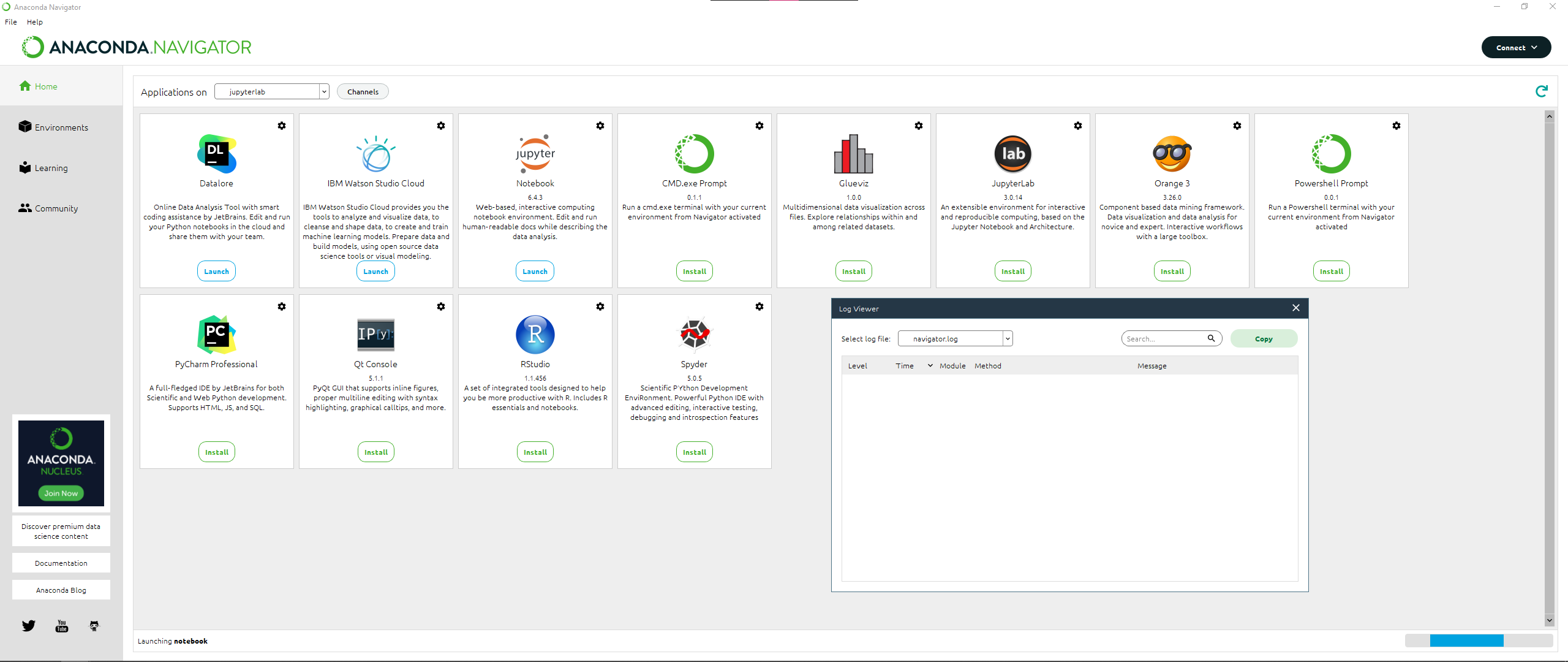Click Join Now on Anaconda Nucleus
Viewport: 1568px width, 662px height.
point(61,493)
